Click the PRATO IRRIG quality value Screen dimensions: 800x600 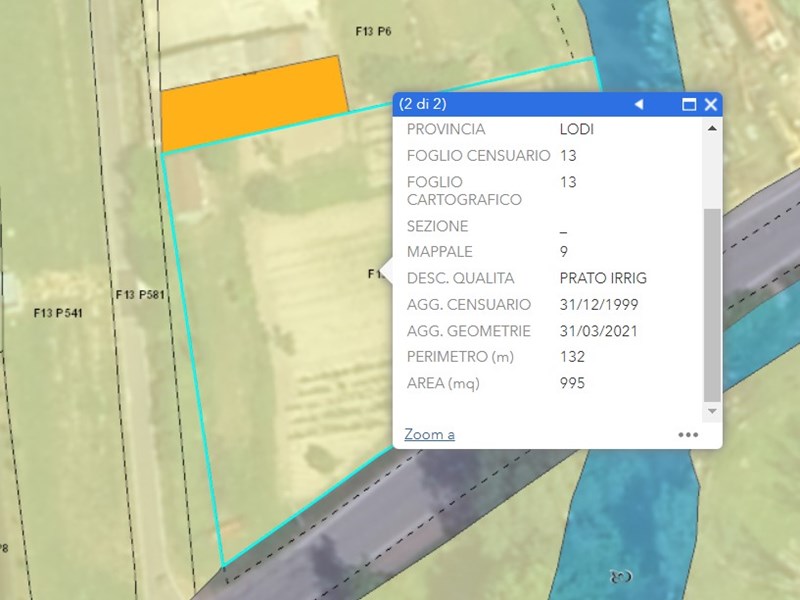603,278
